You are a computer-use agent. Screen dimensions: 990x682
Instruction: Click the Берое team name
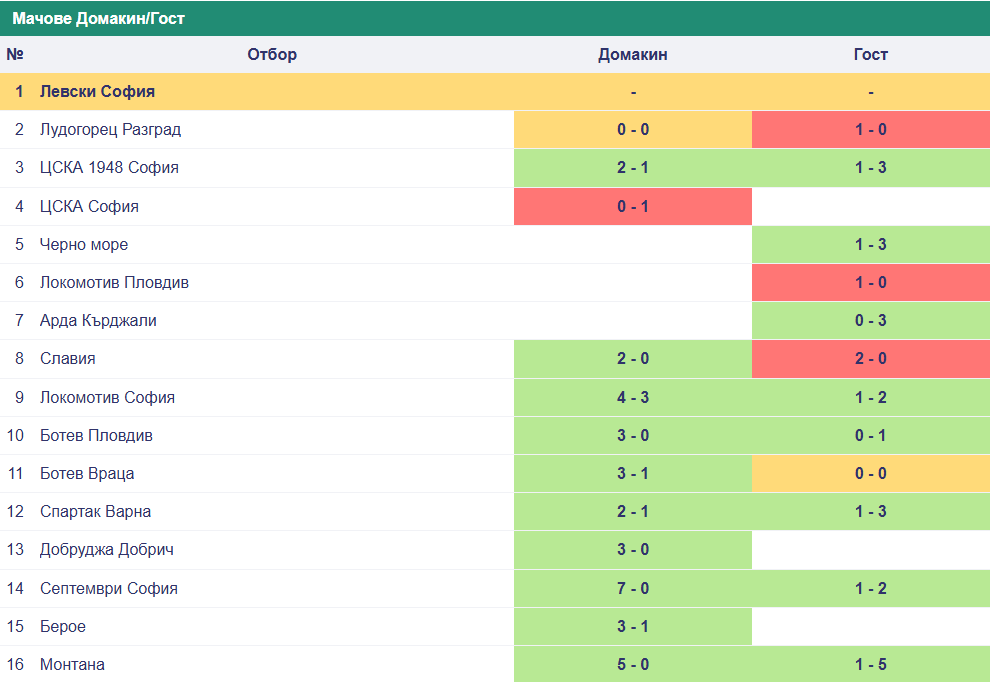point(63,626)
